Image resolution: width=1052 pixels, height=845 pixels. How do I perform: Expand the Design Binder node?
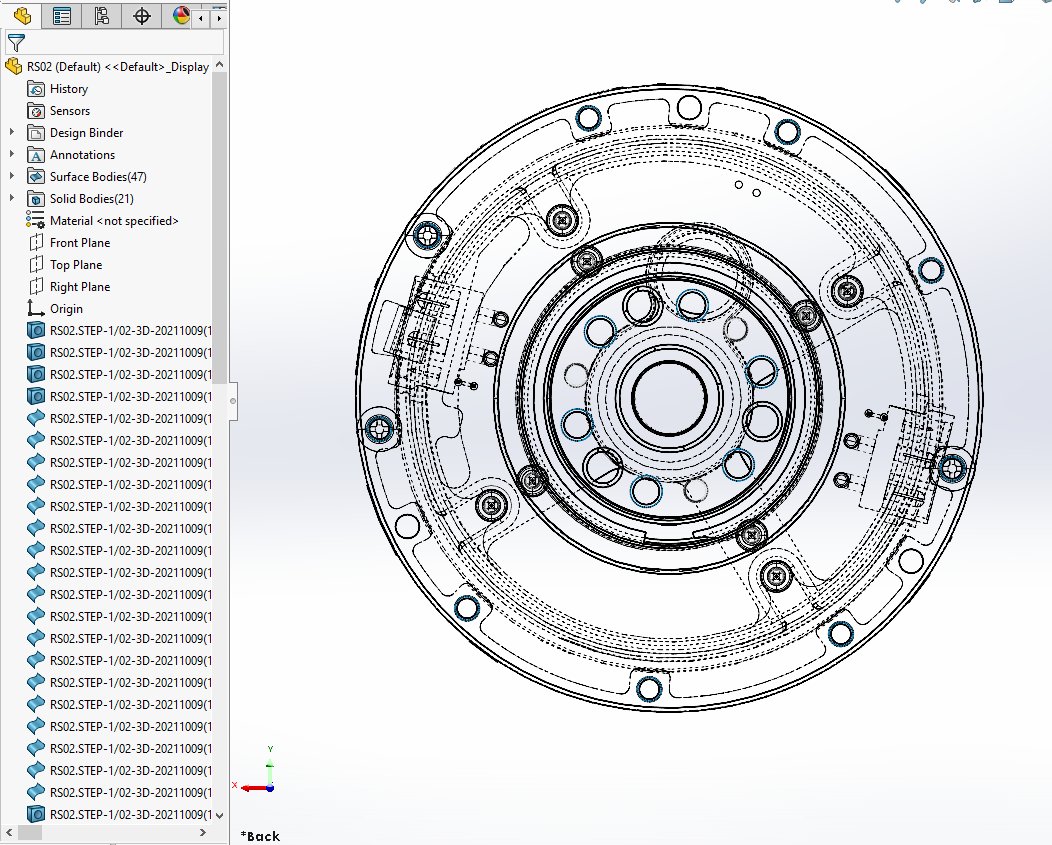[11, 133]
